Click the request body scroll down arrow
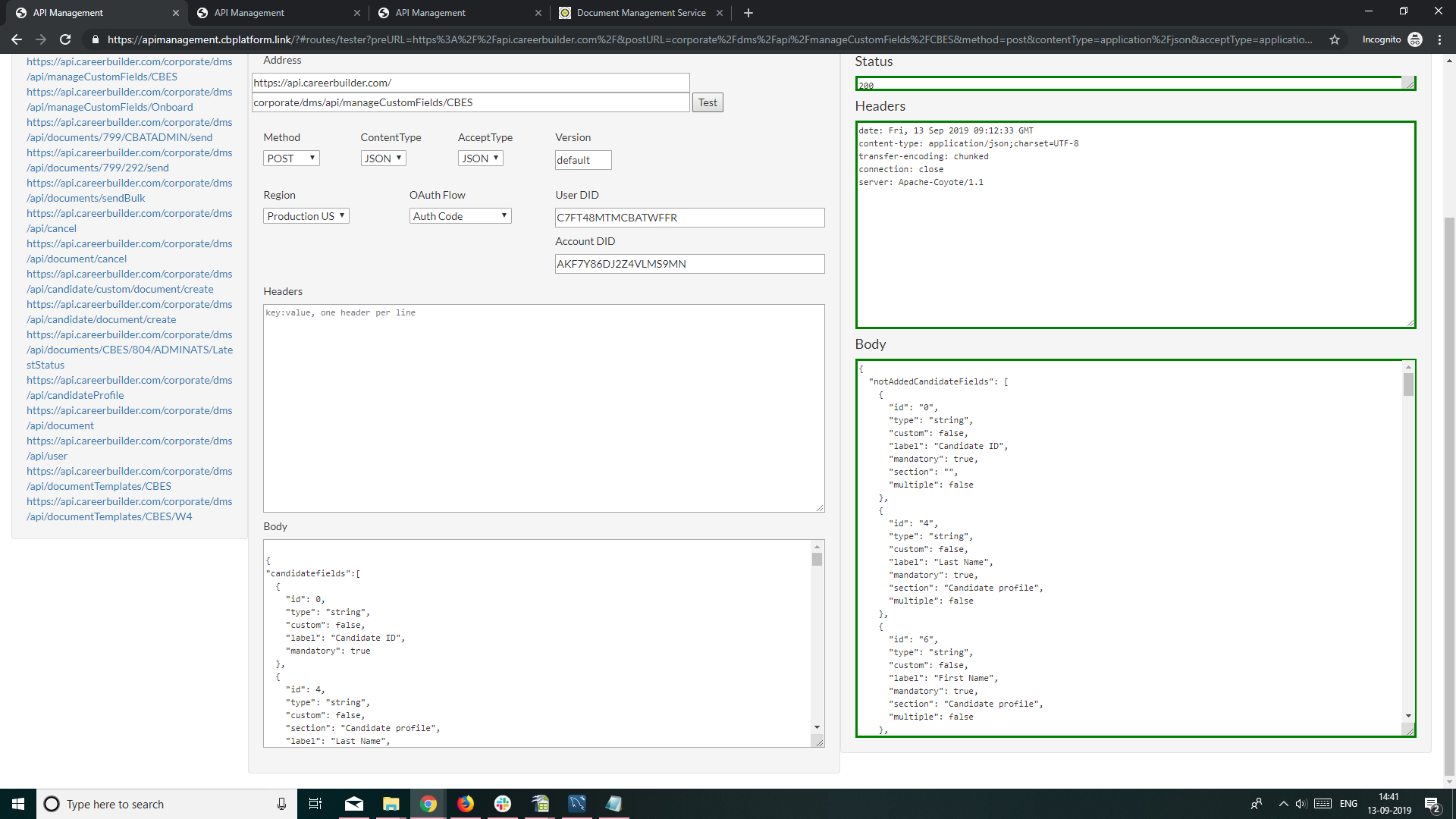Viewport: 1456px width, 819px height. pyautogui.click(x=817, y=727)
